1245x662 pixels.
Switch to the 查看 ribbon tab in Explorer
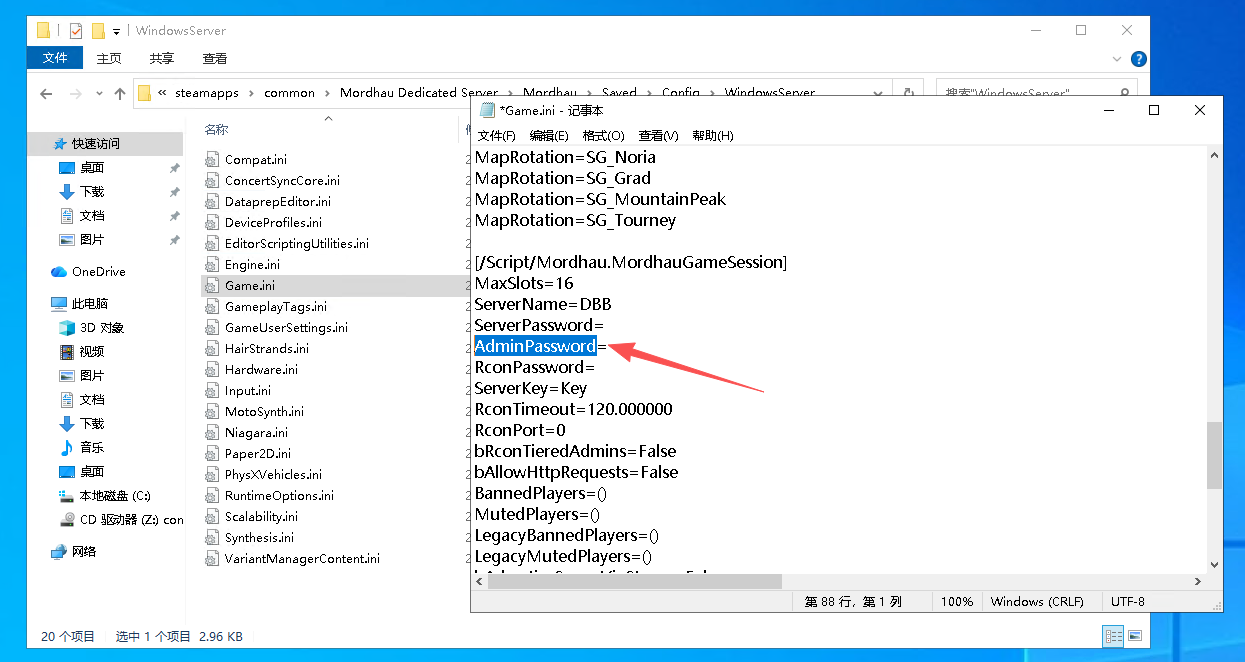tap(214, 59)
